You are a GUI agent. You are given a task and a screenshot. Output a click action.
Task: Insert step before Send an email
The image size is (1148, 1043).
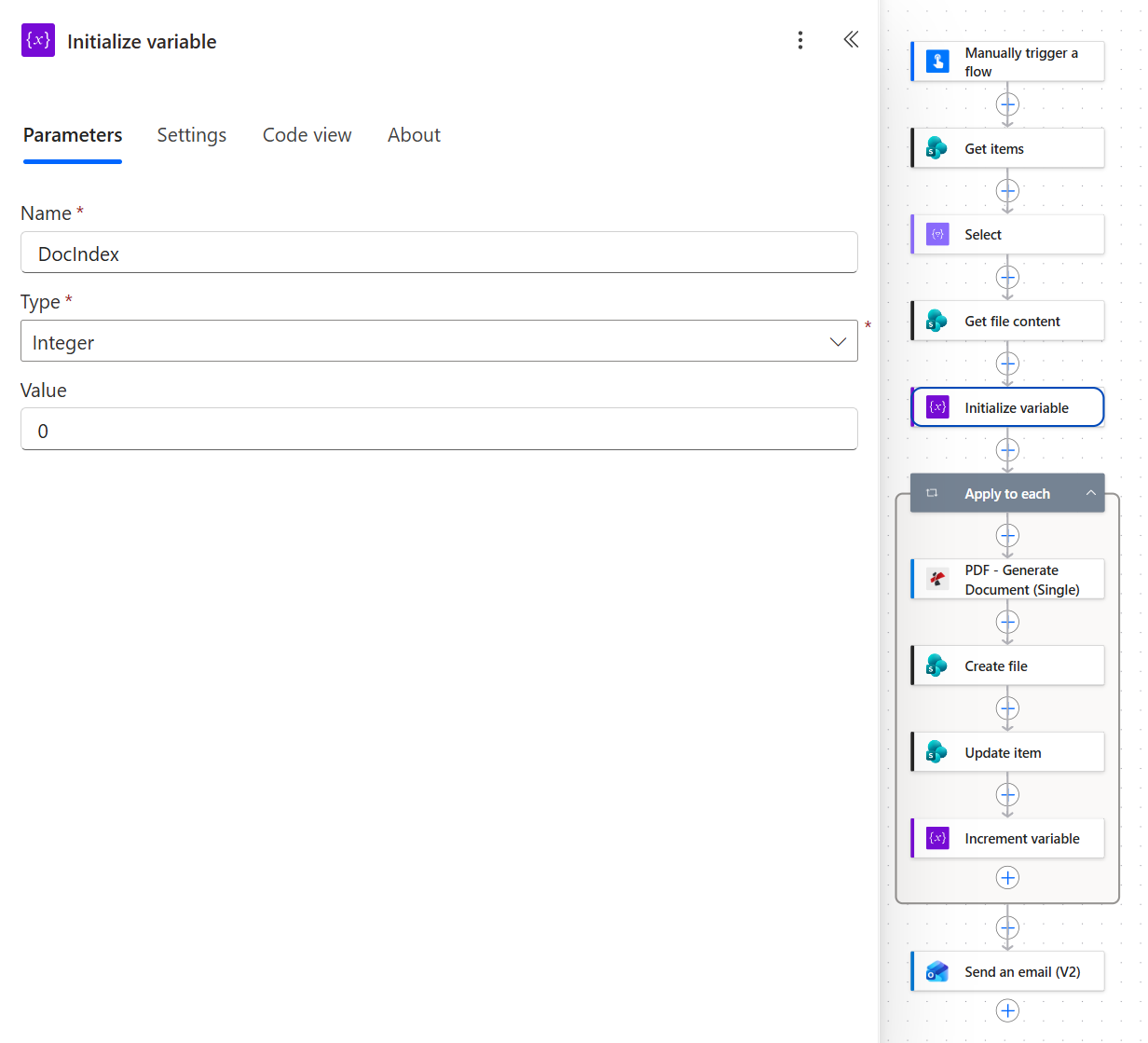pyautogui.click(x=1007, y=927)
